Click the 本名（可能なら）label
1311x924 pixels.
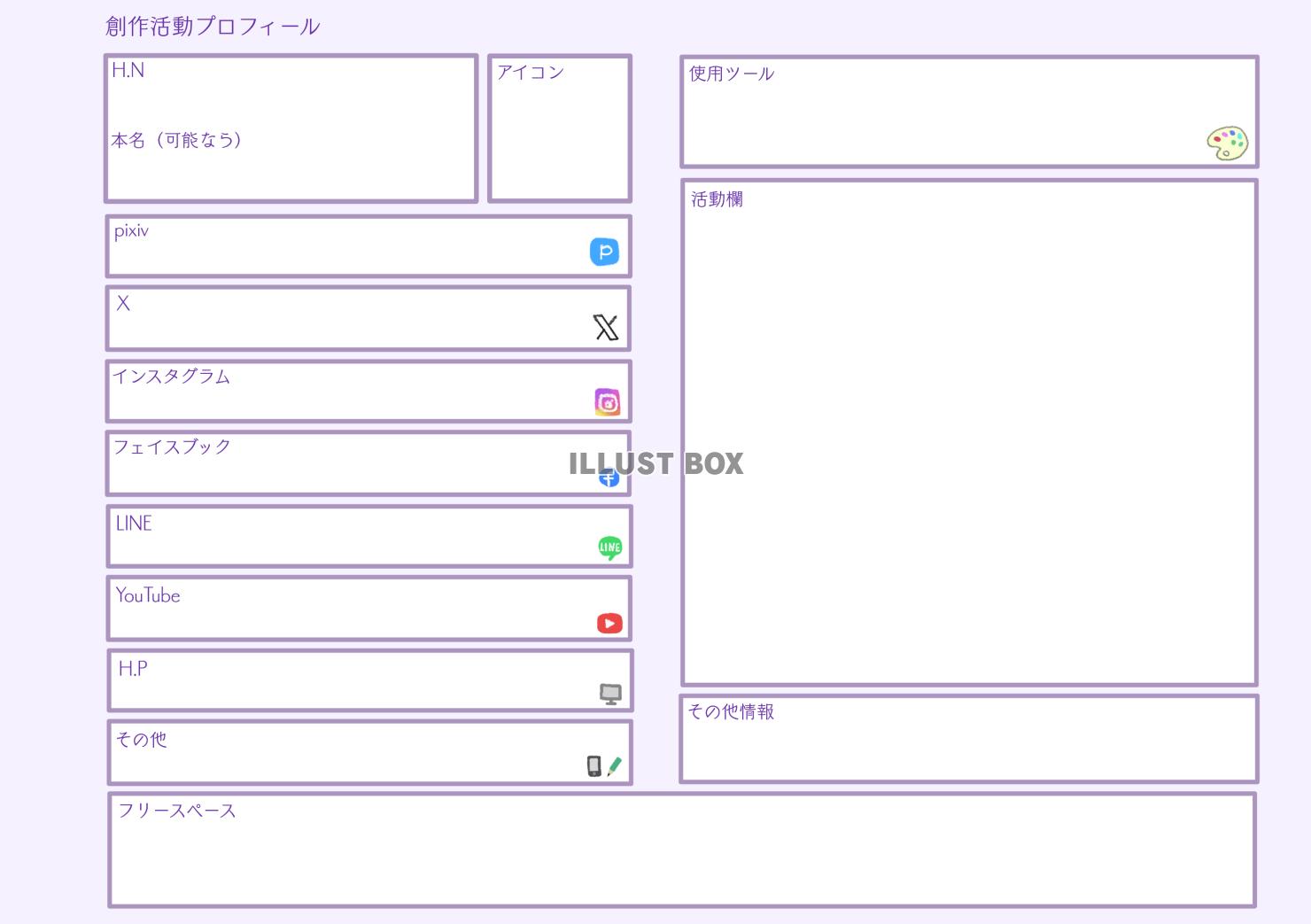click(177, 140)
